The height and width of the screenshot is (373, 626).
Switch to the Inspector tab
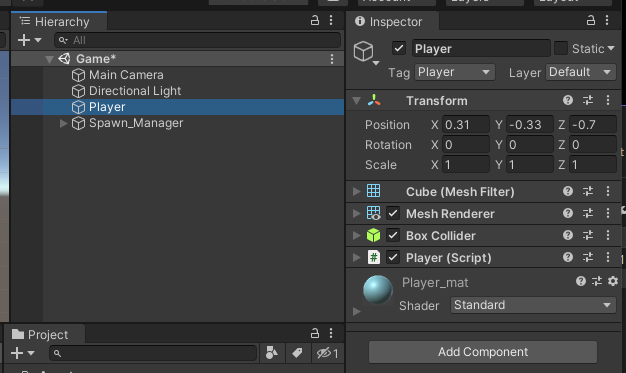tap(392, 21)
